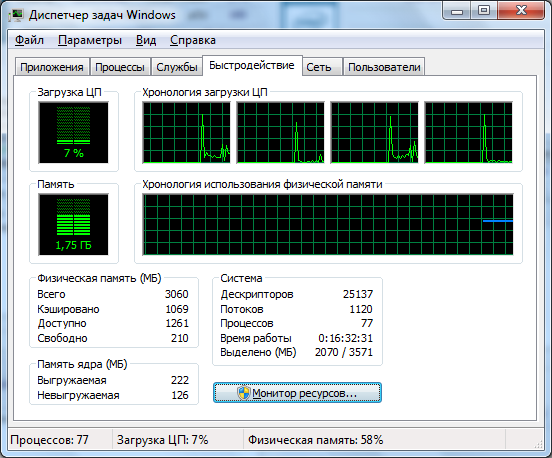Image resolution: width=552 pixels, height=458 pixels.
Task: Click the Кэшировано value 1069
Action: (x=177, y=309)
